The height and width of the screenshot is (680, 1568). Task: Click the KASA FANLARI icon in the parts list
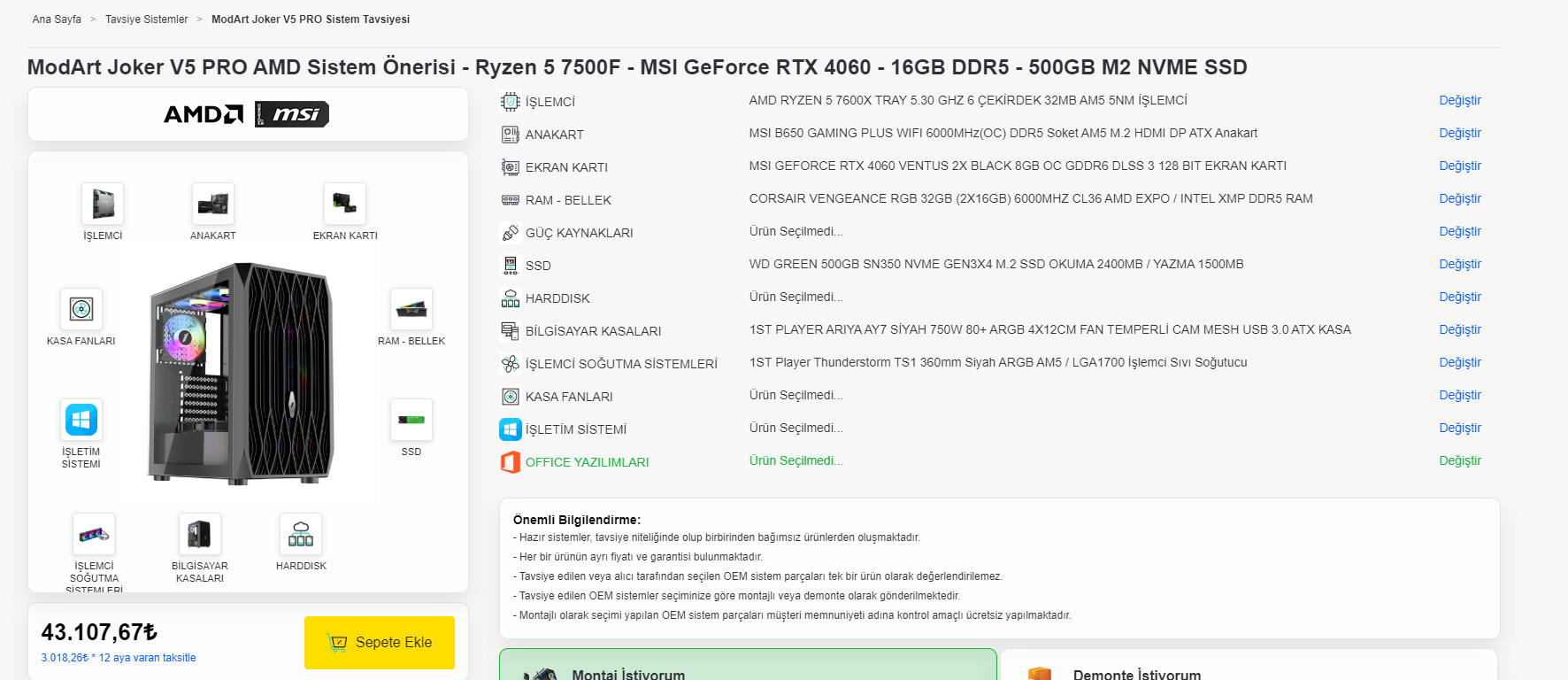[511, 397]
